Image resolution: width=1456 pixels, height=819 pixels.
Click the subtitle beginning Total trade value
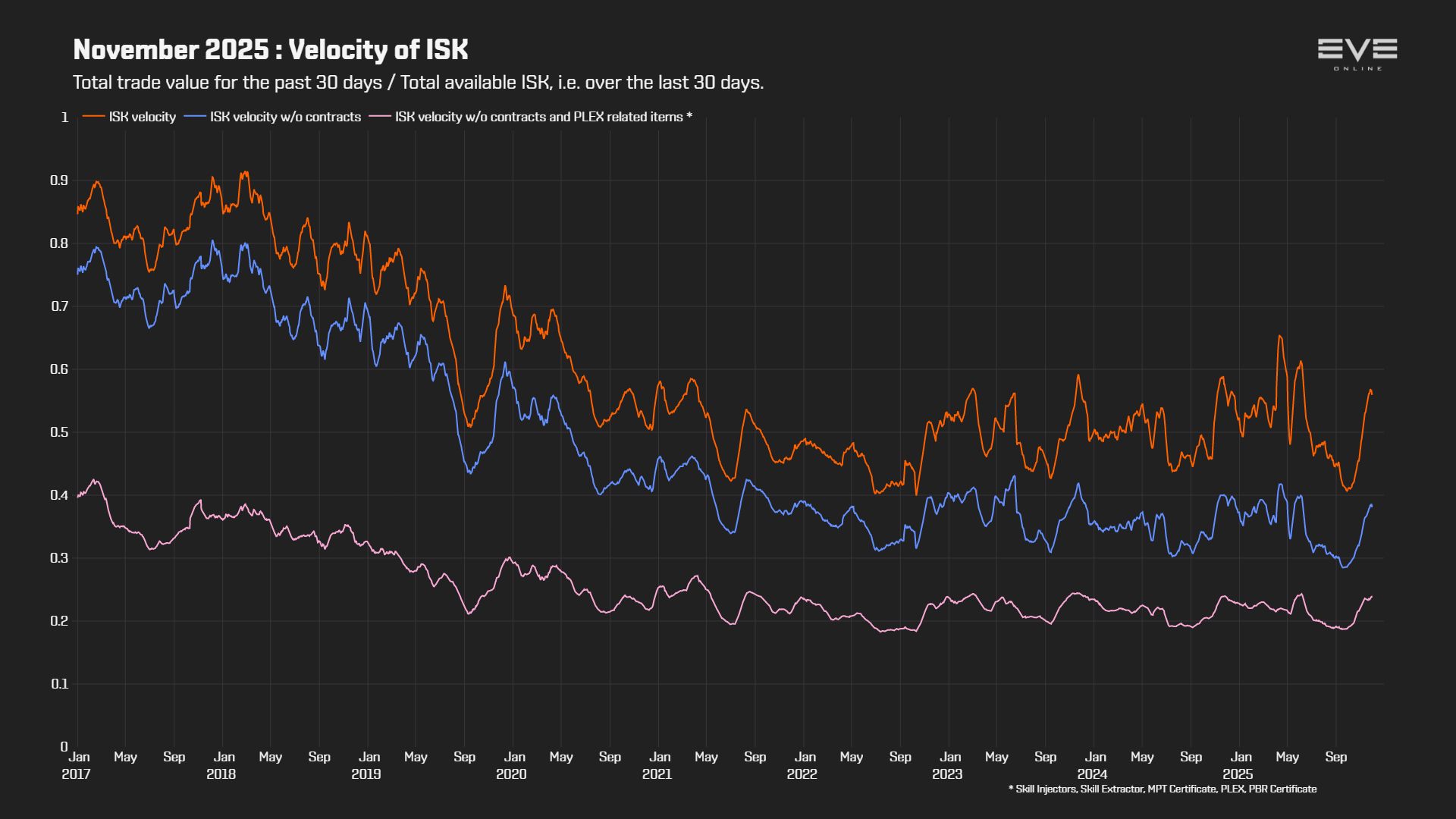(418, 83)
